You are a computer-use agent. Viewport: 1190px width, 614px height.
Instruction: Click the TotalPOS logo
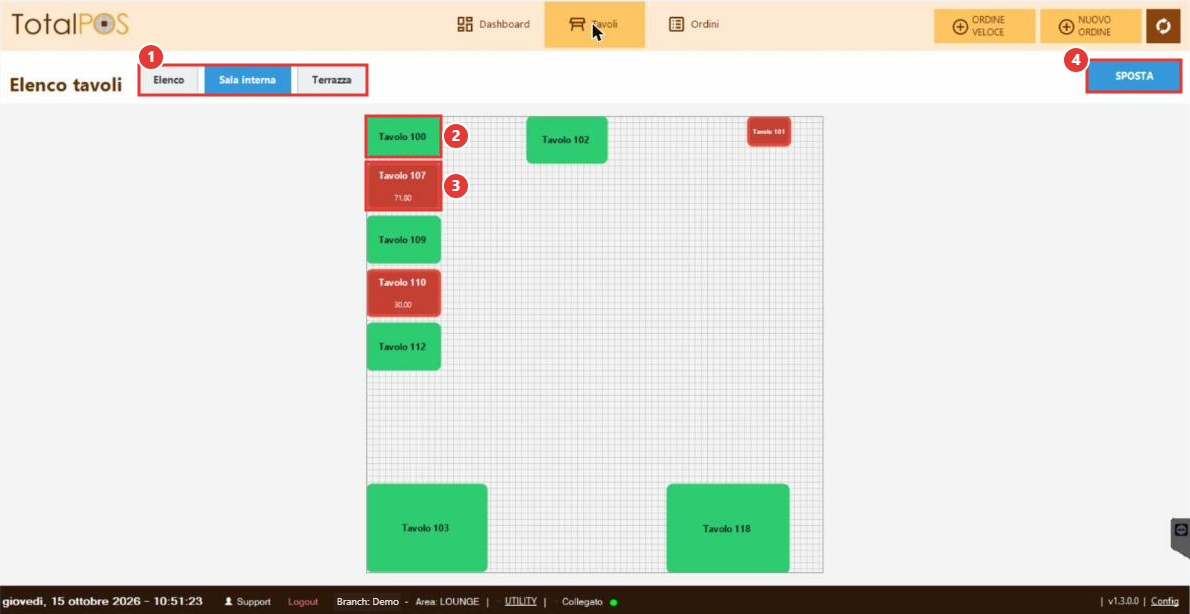[x=70, y=24]
